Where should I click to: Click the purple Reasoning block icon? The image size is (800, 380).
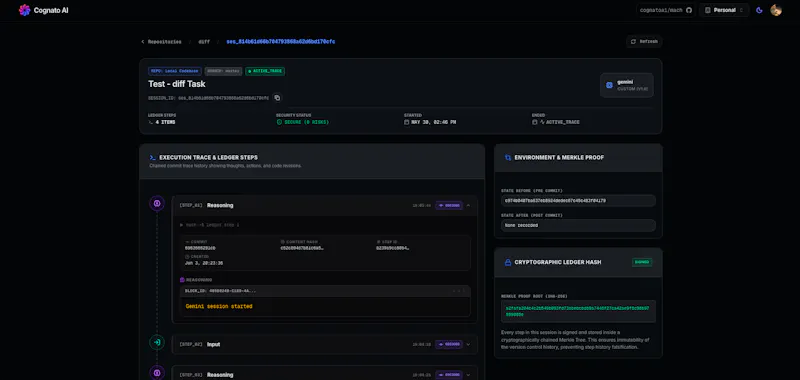(182, 280)
